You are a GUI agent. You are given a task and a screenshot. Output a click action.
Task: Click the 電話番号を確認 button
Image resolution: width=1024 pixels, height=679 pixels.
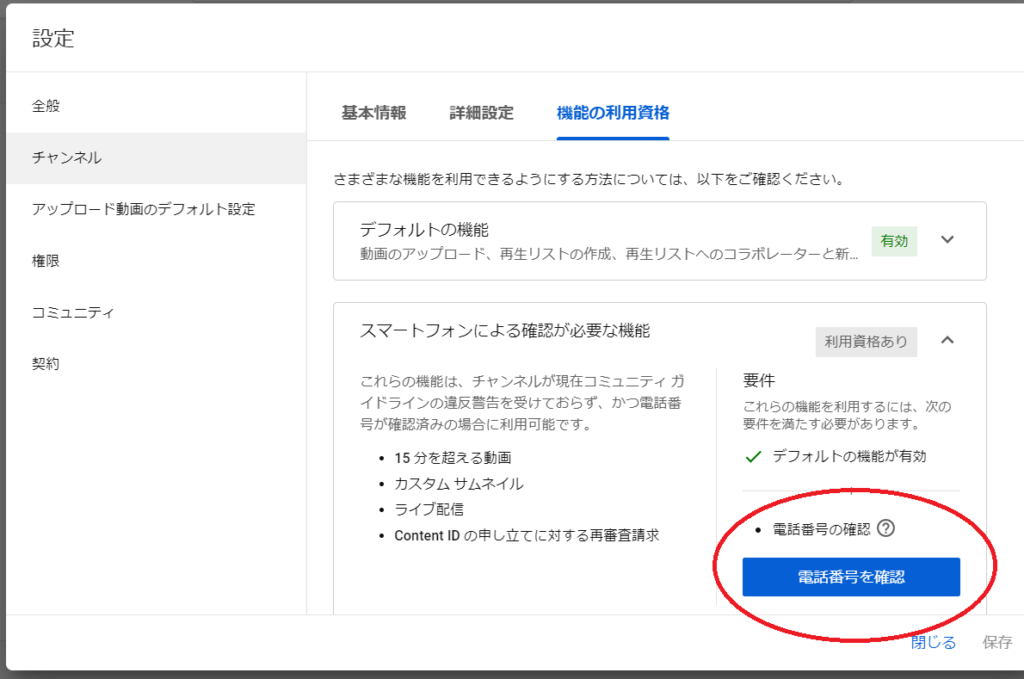[851, 577]
